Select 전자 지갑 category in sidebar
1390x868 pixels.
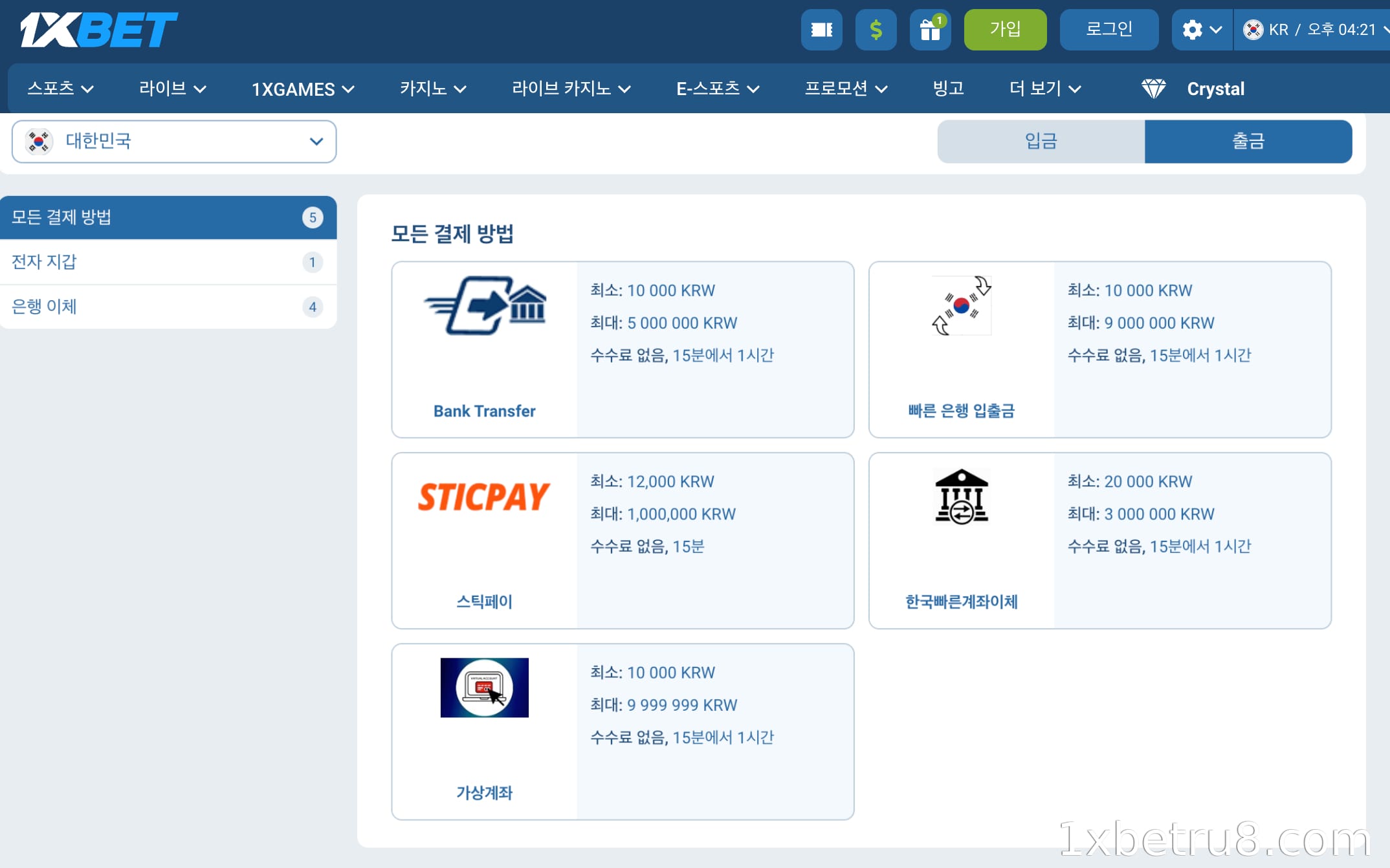click(x=168, y=262)
